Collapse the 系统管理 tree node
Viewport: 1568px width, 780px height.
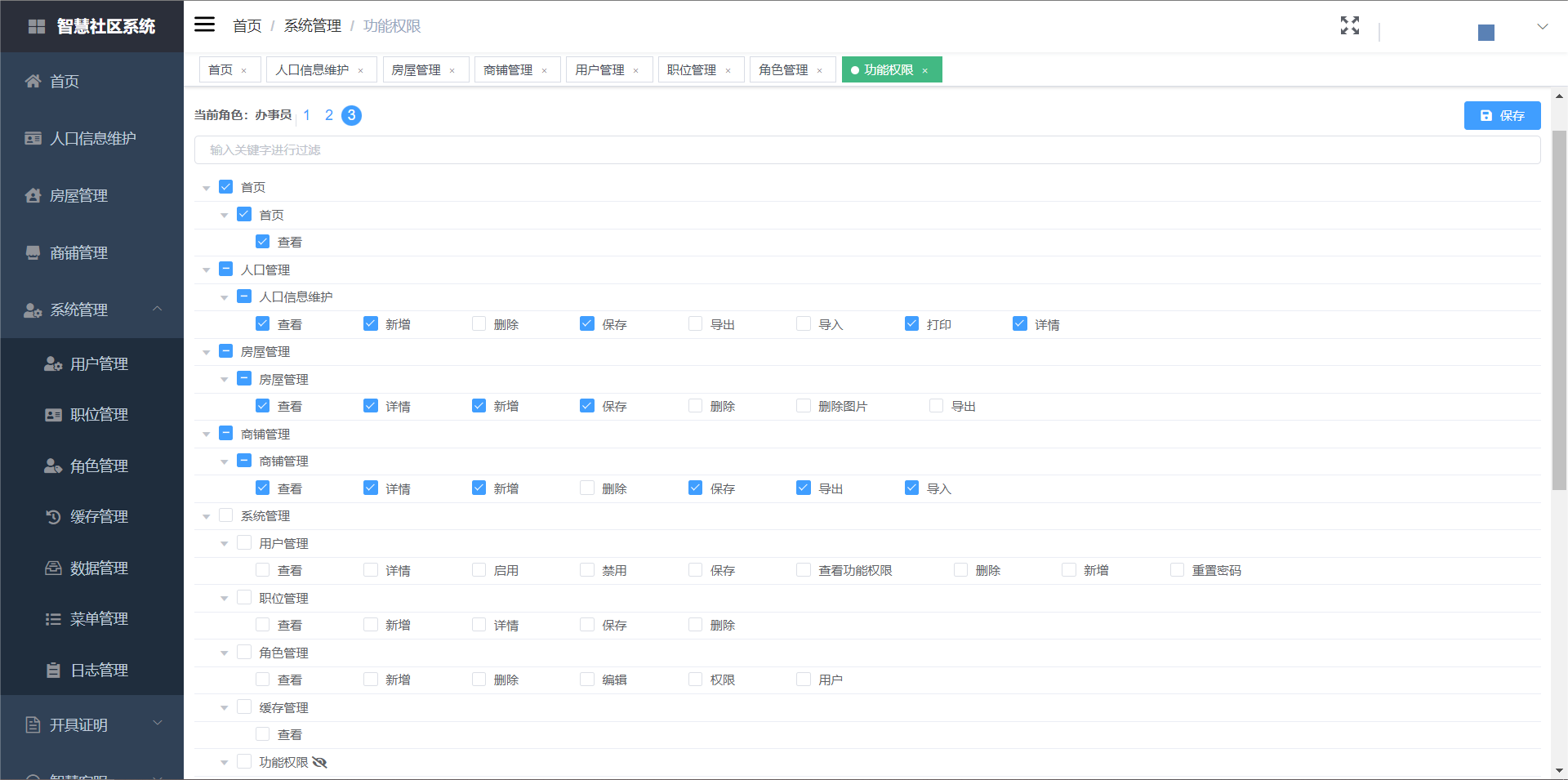click(x=206, y=516)
